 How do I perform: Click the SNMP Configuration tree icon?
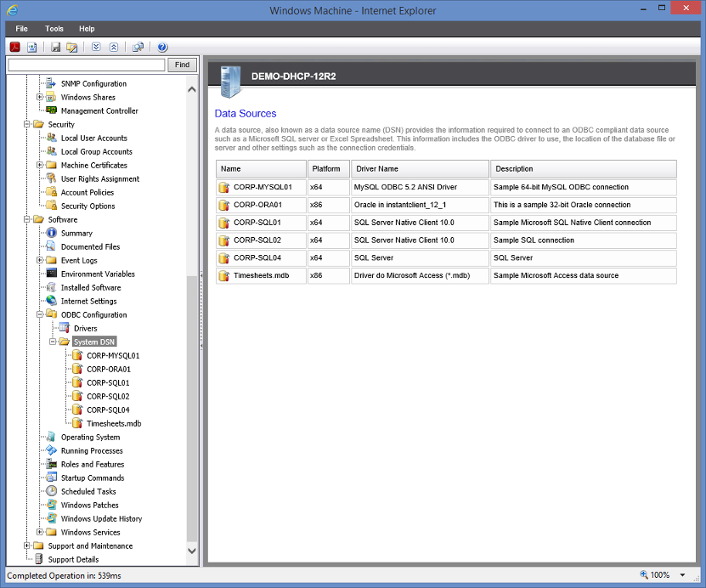pos(51,83)
